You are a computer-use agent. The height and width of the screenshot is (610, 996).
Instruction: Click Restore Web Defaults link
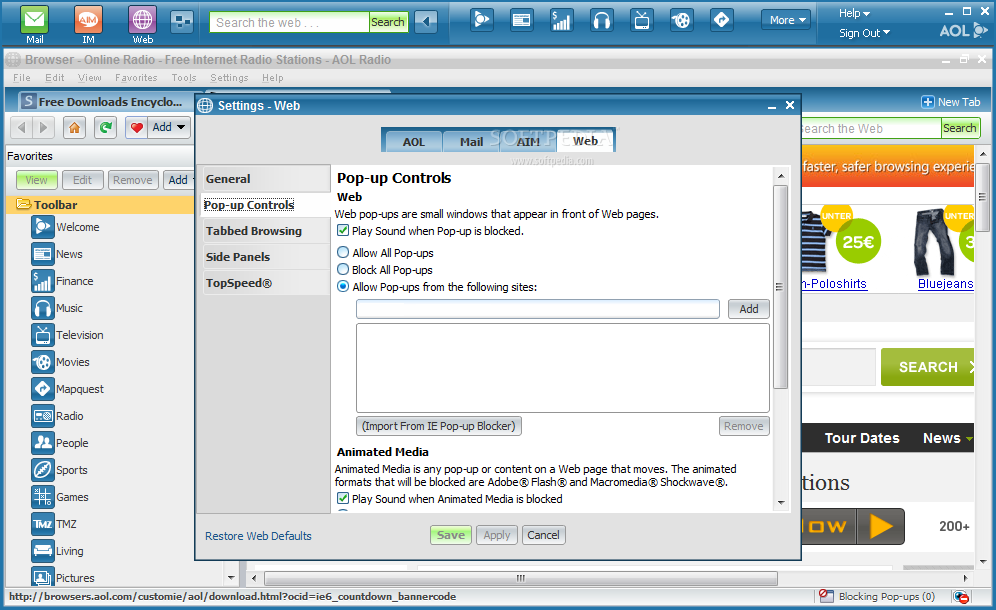click(x=258, y=536)
